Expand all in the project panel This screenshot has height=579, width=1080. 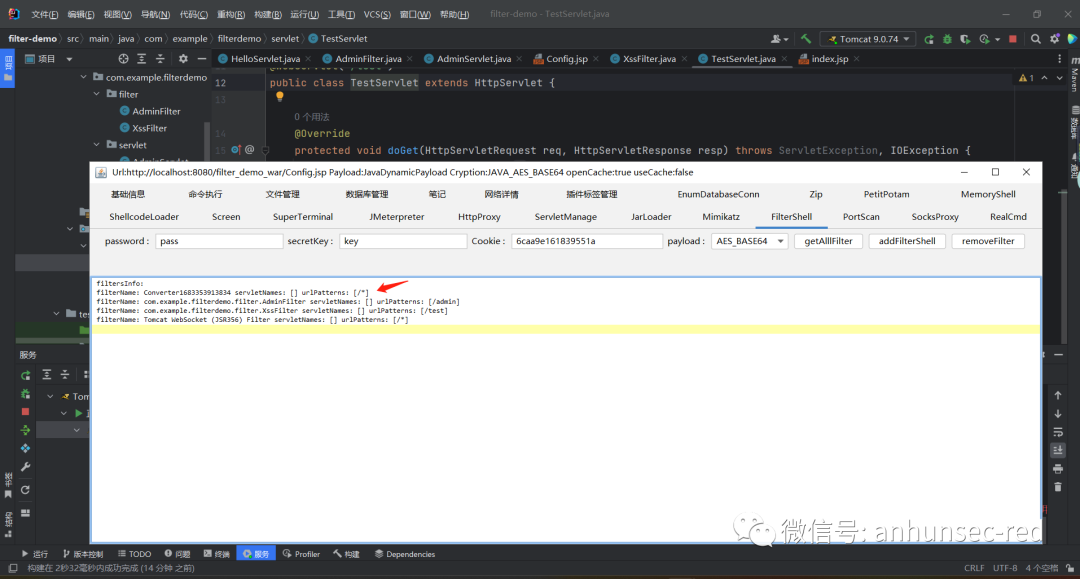141,59
